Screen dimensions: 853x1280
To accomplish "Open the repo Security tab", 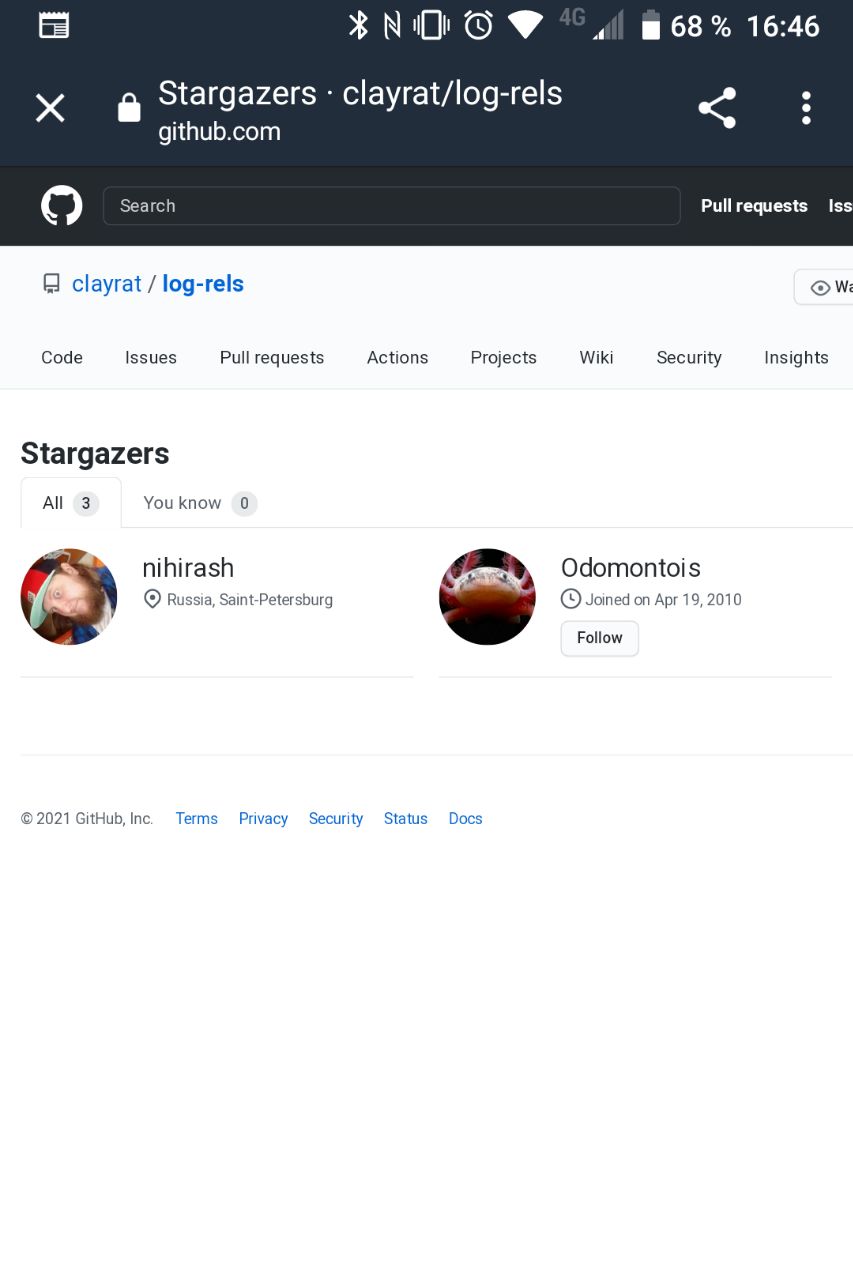I will tap(689, 358).
